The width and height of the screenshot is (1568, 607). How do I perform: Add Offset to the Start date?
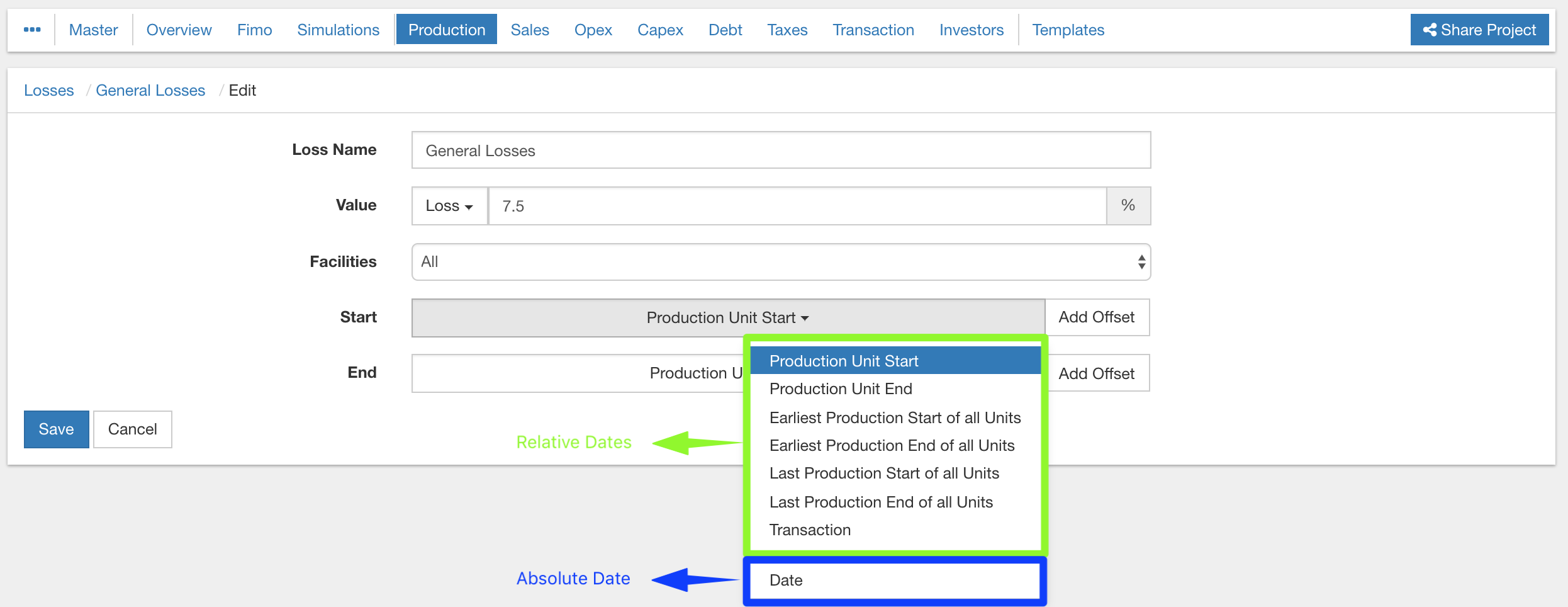1096,317
